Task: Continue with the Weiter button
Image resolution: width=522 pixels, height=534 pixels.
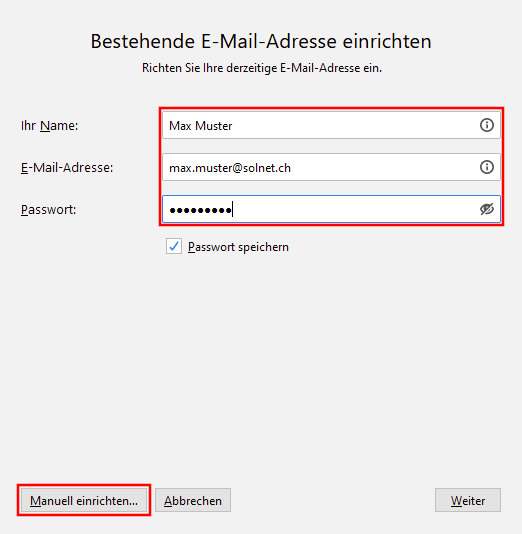Action: (x=468, y=500)
